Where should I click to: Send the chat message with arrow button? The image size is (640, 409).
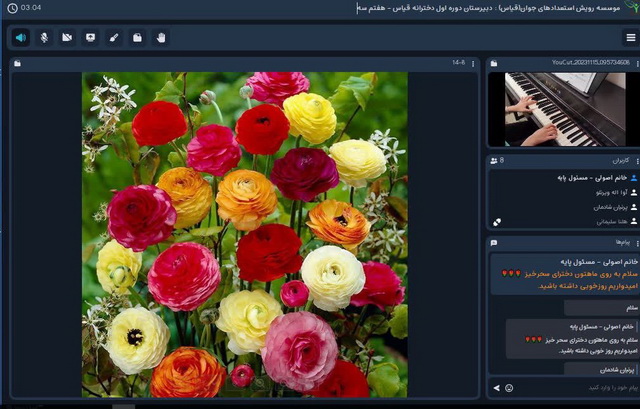click(496, 388)
